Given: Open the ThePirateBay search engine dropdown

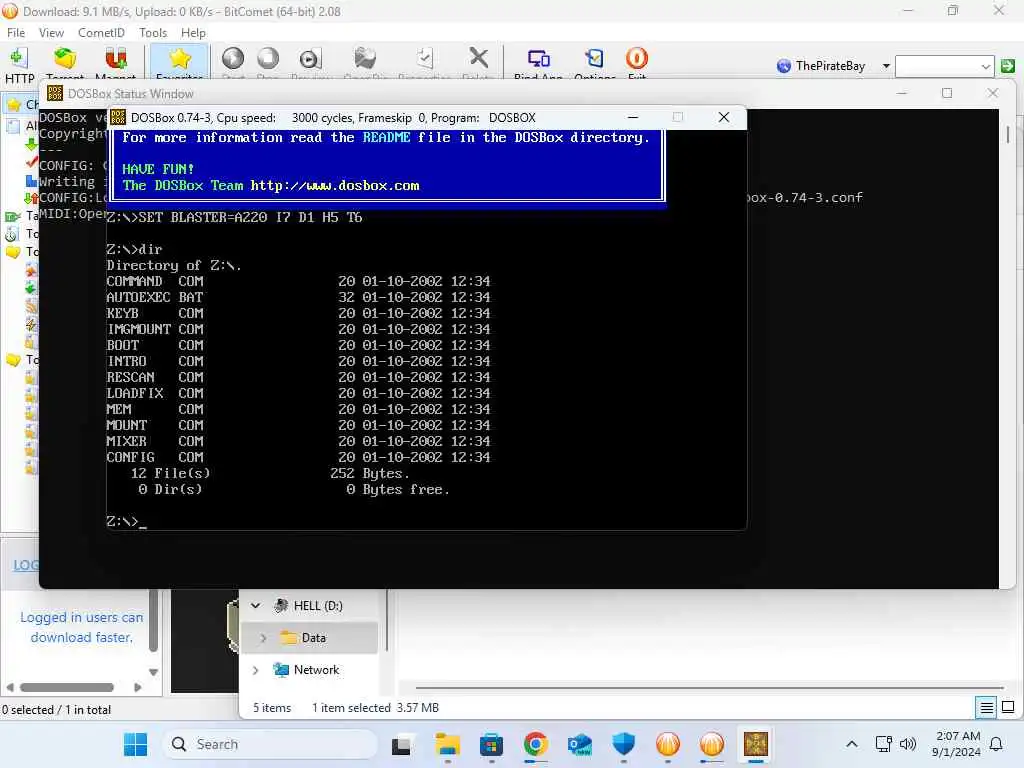Looking at the screenshot, I should coord(886,66).
